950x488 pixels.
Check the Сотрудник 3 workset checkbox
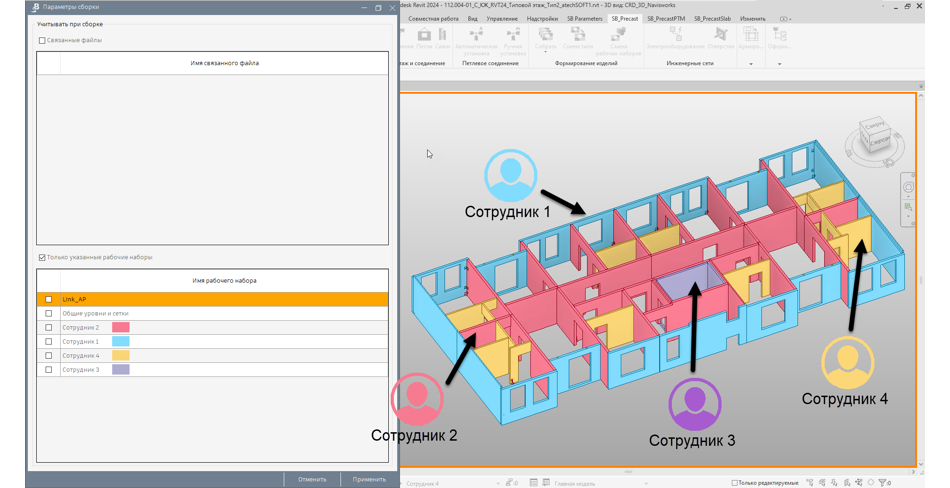48,370
